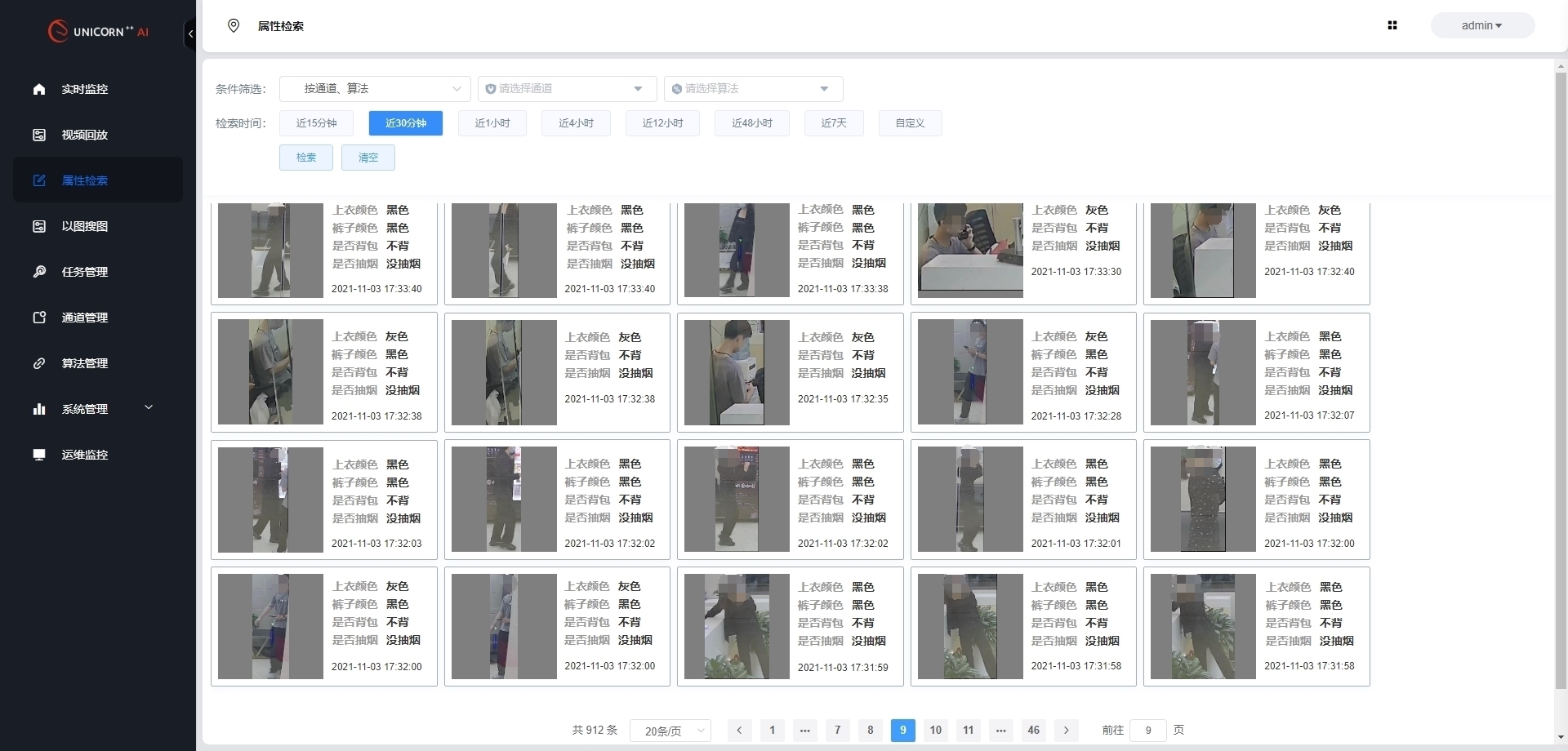Image resolution: width=1568 pixels, height=751 pixels.
Task: Click the 以图搜图 image search icon
Action: pyautogui.click(x=39, y=226)
